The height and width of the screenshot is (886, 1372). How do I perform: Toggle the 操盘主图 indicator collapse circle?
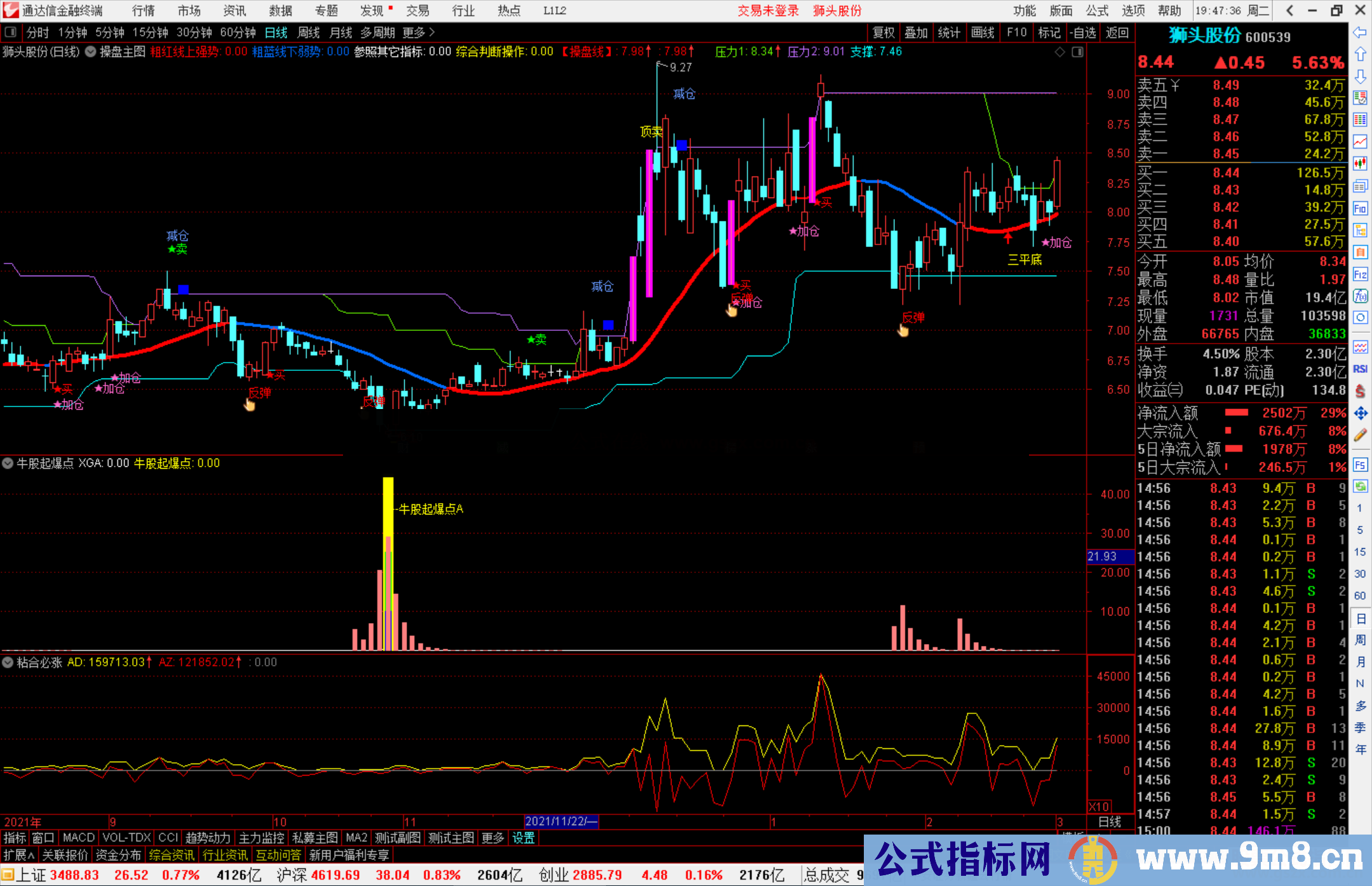point(91,51)
